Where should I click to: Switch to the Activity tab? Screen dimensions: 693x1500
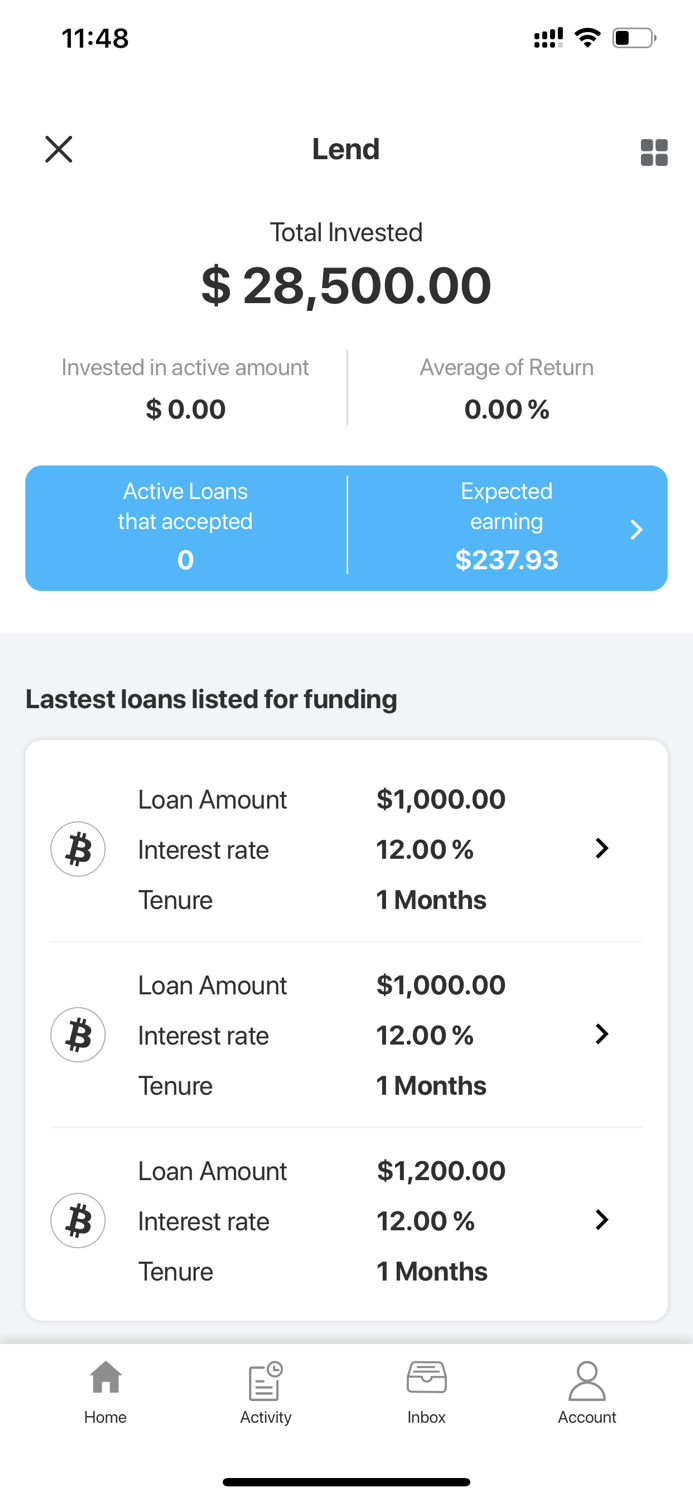tap(265, 1390)
